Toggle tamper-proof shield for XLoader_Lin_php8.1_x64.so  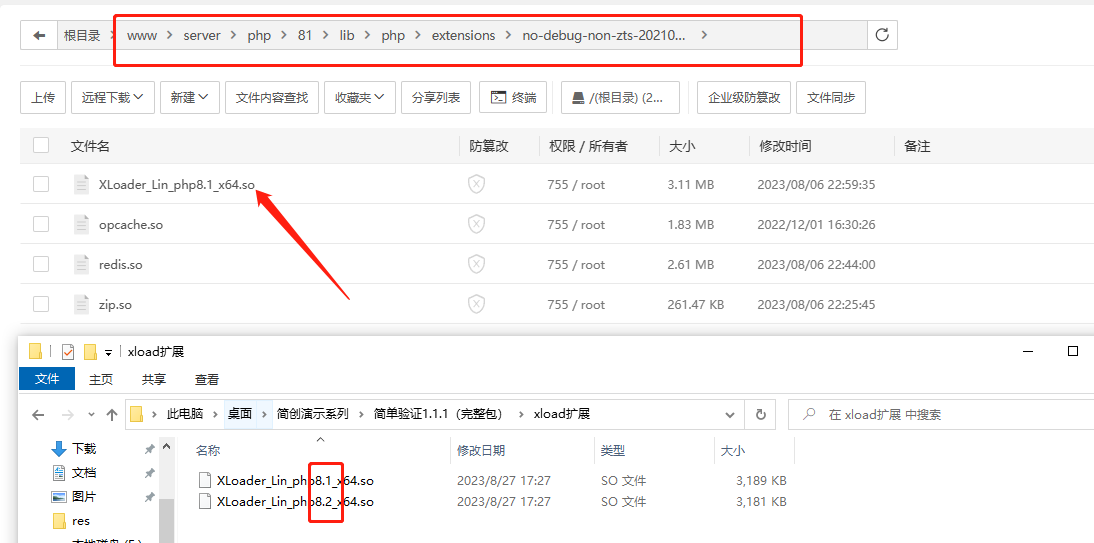[x=476, y=185]
